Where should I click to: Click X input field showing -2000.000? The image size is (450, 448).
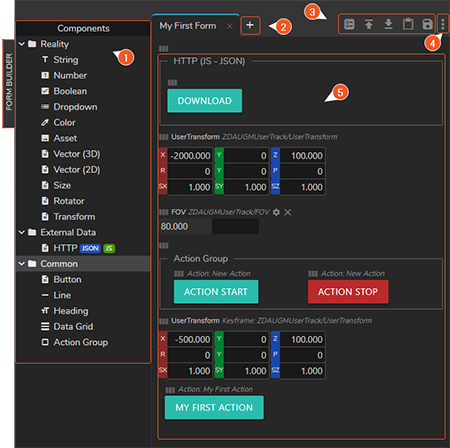[190, 156]
